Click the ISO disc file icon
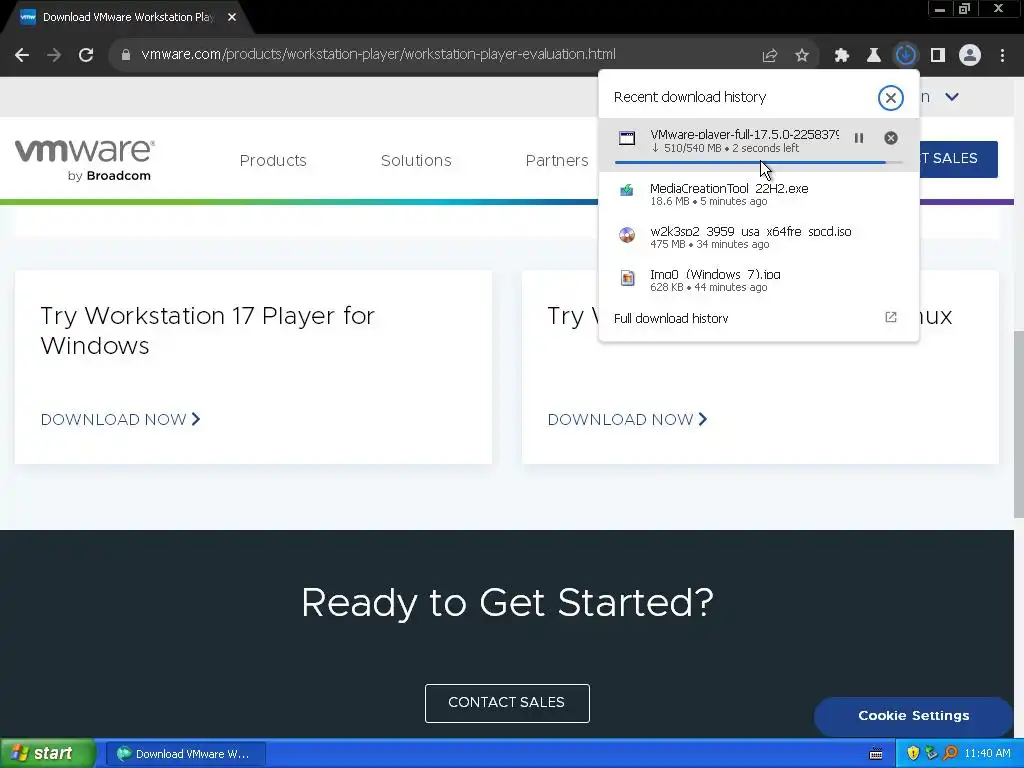The image size is (1024, 768). [x=627, y=234]
